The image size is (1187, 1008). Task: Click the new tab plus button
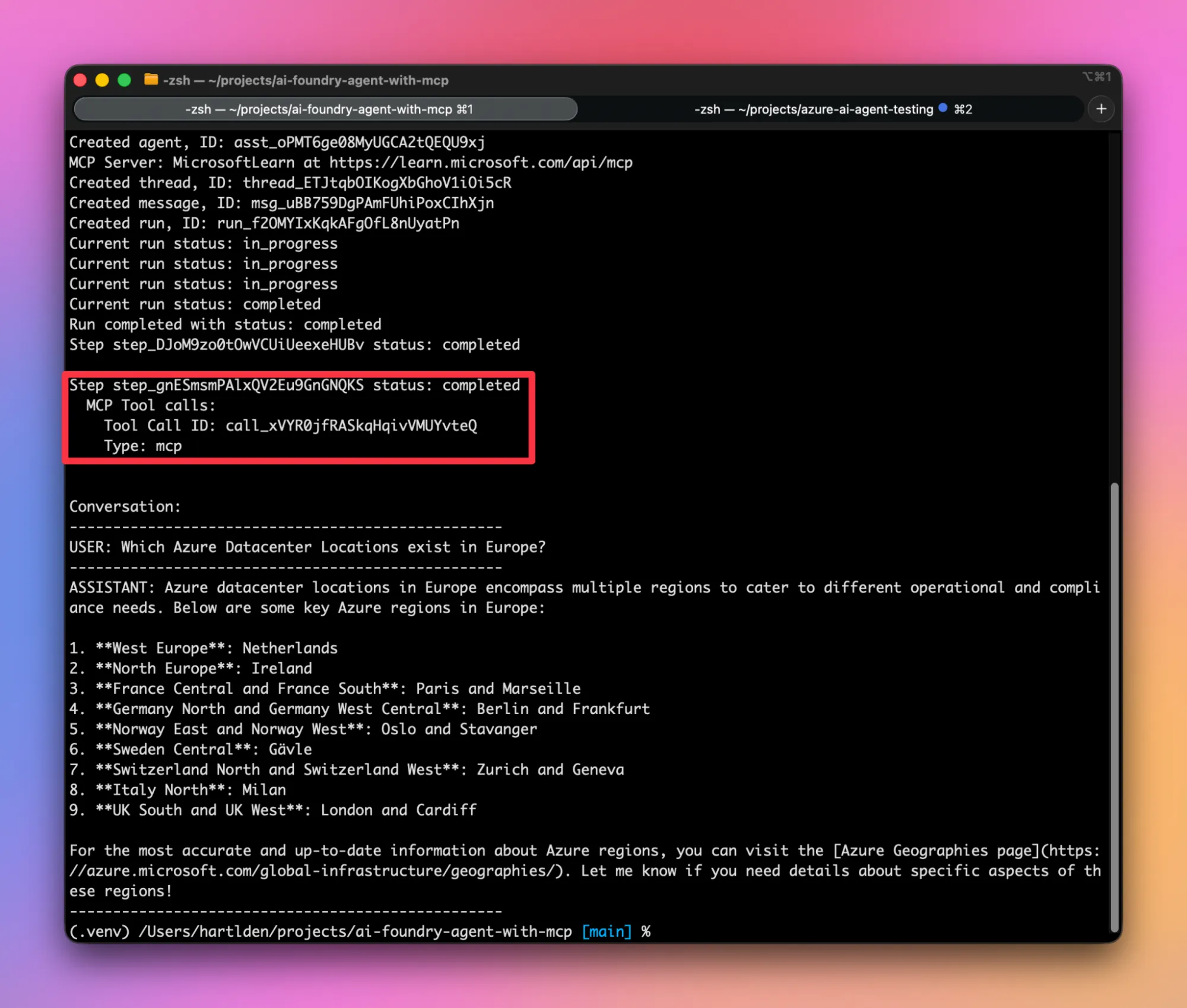[x=1101, y=109]
